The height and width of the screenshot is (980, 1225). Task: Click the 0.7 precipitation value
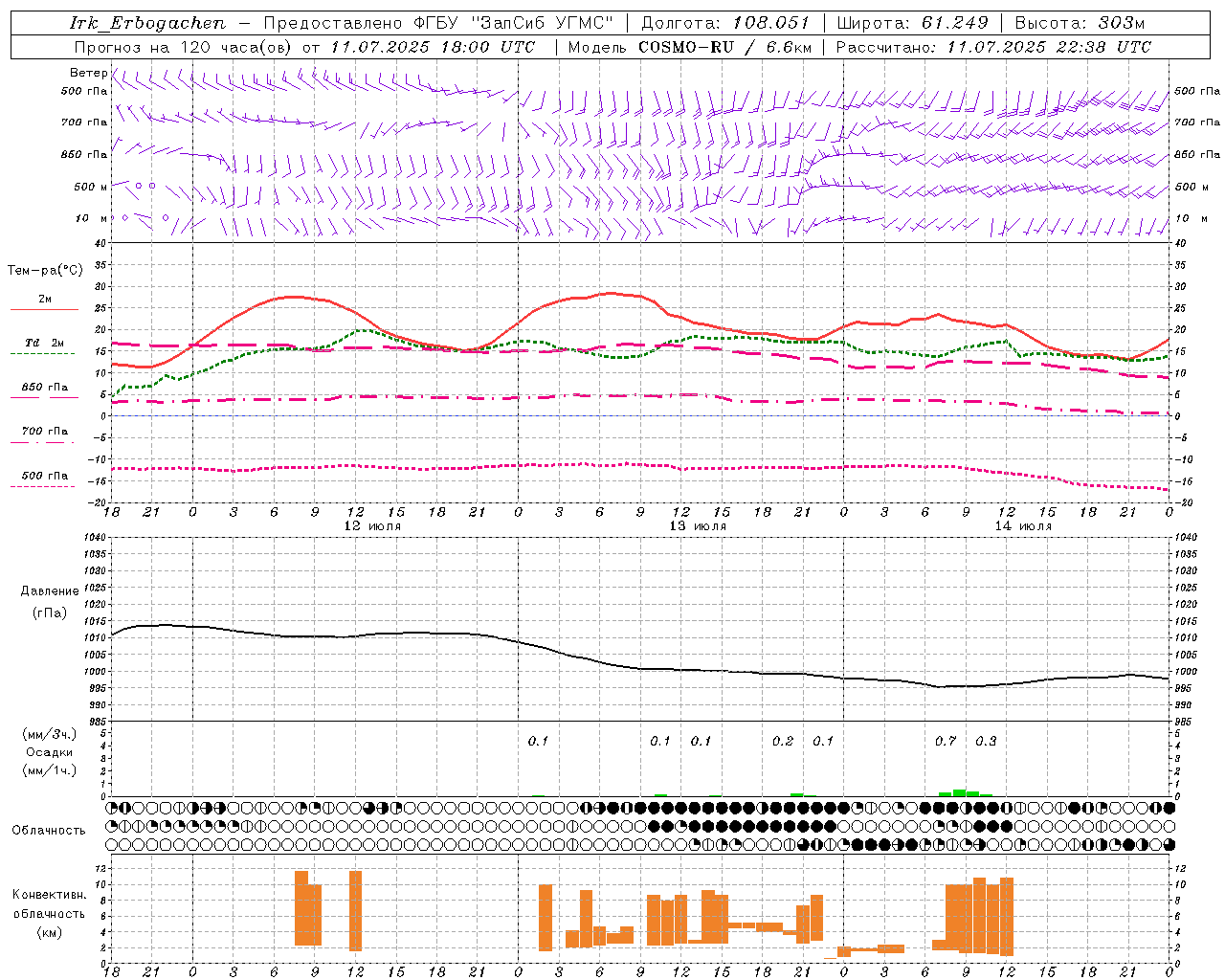tap(946, 742)
